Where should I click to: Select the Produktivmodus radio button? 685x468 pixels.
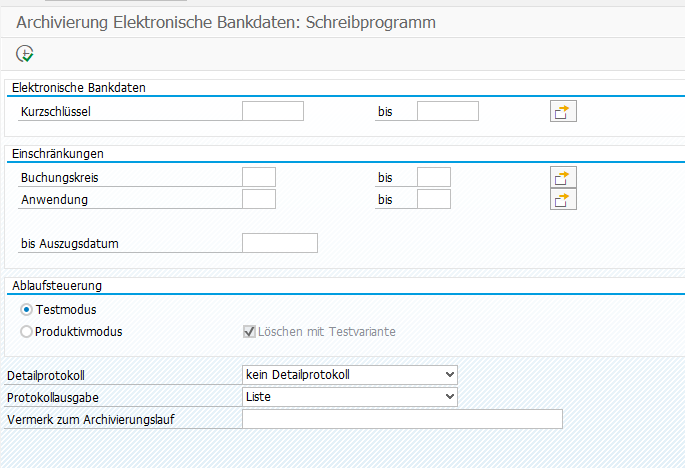coord(27,331)
